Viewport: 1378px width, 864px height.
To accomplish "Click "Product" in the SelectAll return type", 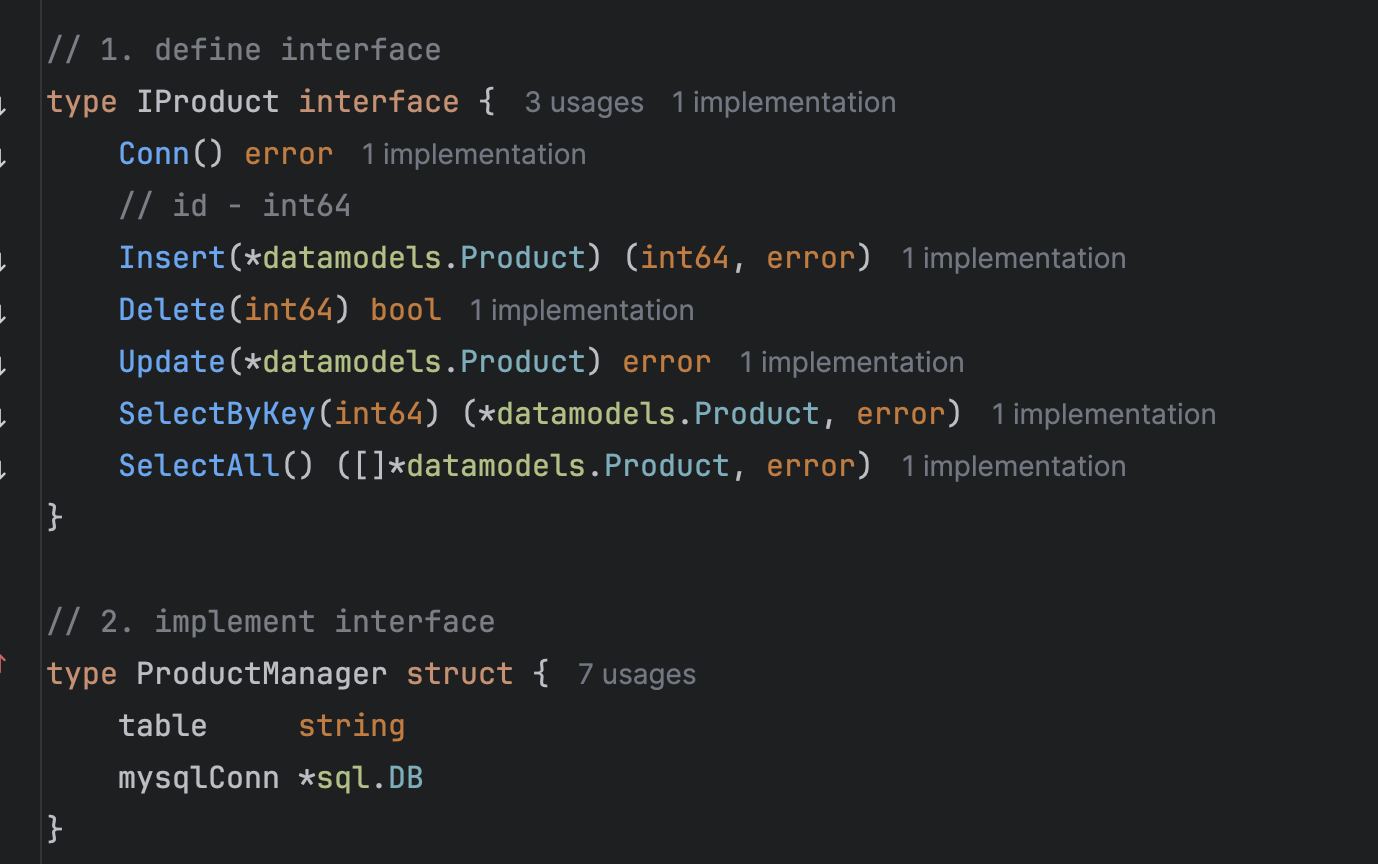I will 667,466.
